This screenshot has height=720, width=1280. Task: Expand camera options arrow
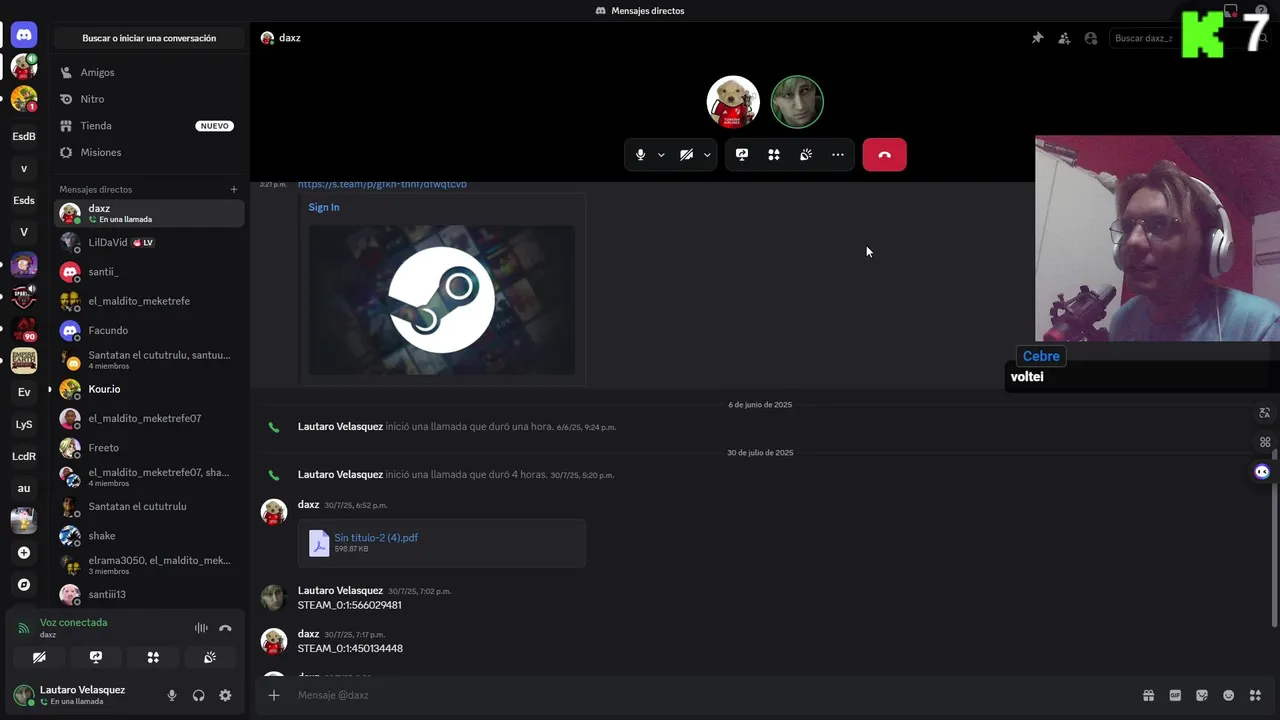pyautogui.click(x=707, y=155)
